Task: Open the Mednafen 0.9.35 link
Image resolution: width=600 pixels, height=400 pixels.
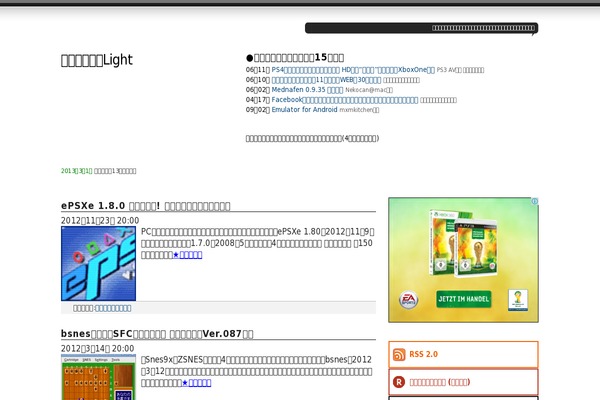Action: [307, 90]
